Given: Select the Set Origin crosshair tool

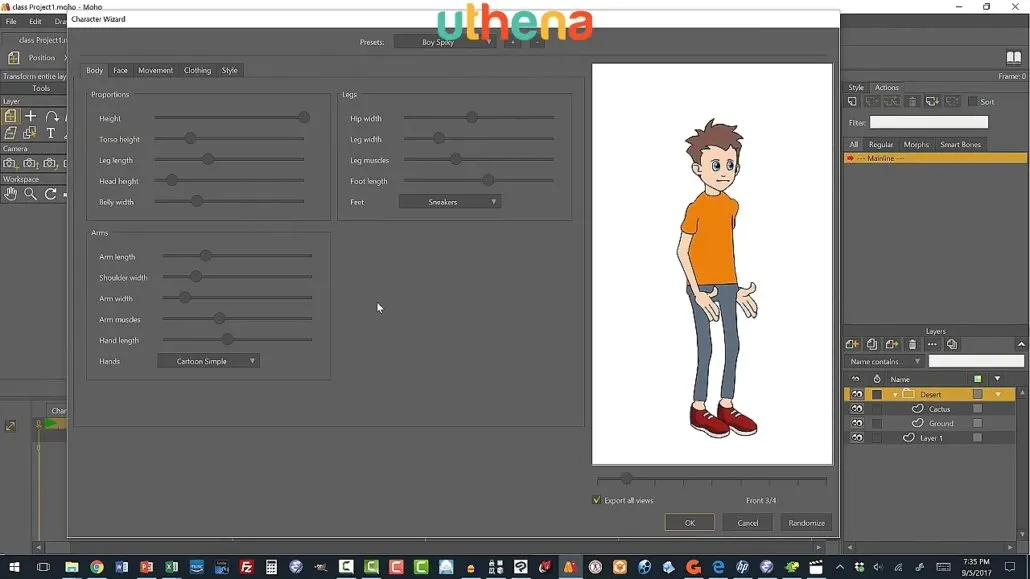Looking at the screenshot, I should pos(30,116).
